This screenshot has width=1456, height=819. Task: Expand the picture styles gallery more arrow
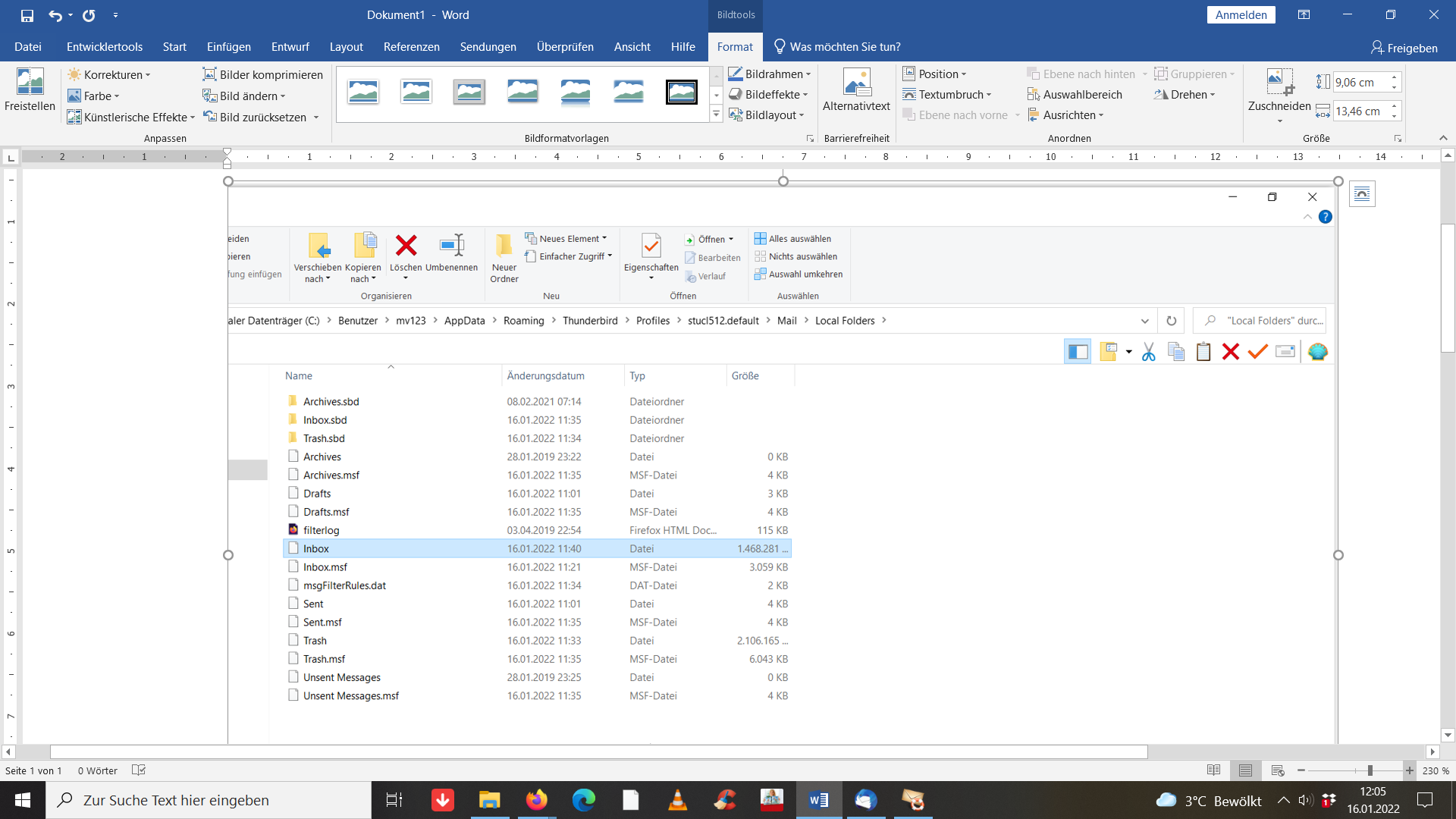pyautogui.click(x=717, y=115)
